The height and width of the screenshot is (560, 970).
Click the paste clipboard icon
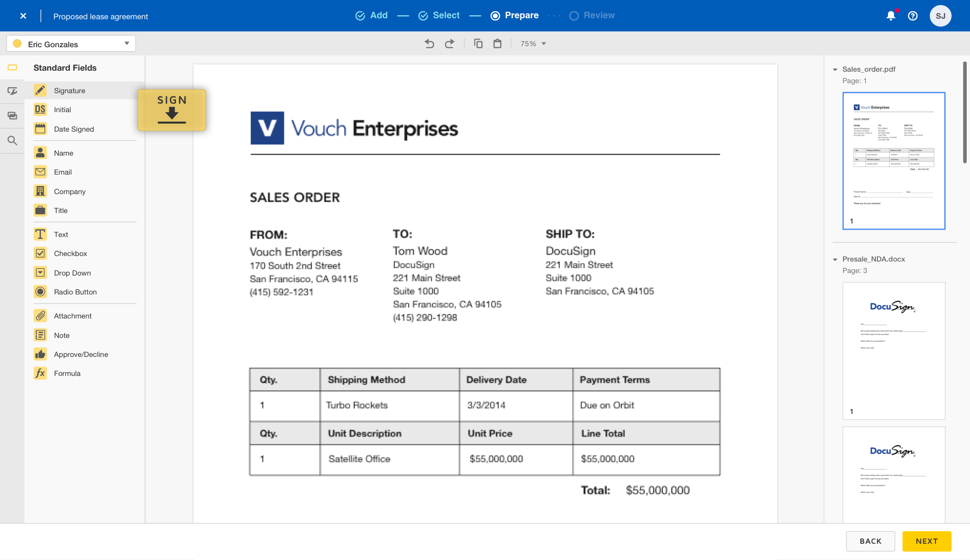tap(497, 43)
